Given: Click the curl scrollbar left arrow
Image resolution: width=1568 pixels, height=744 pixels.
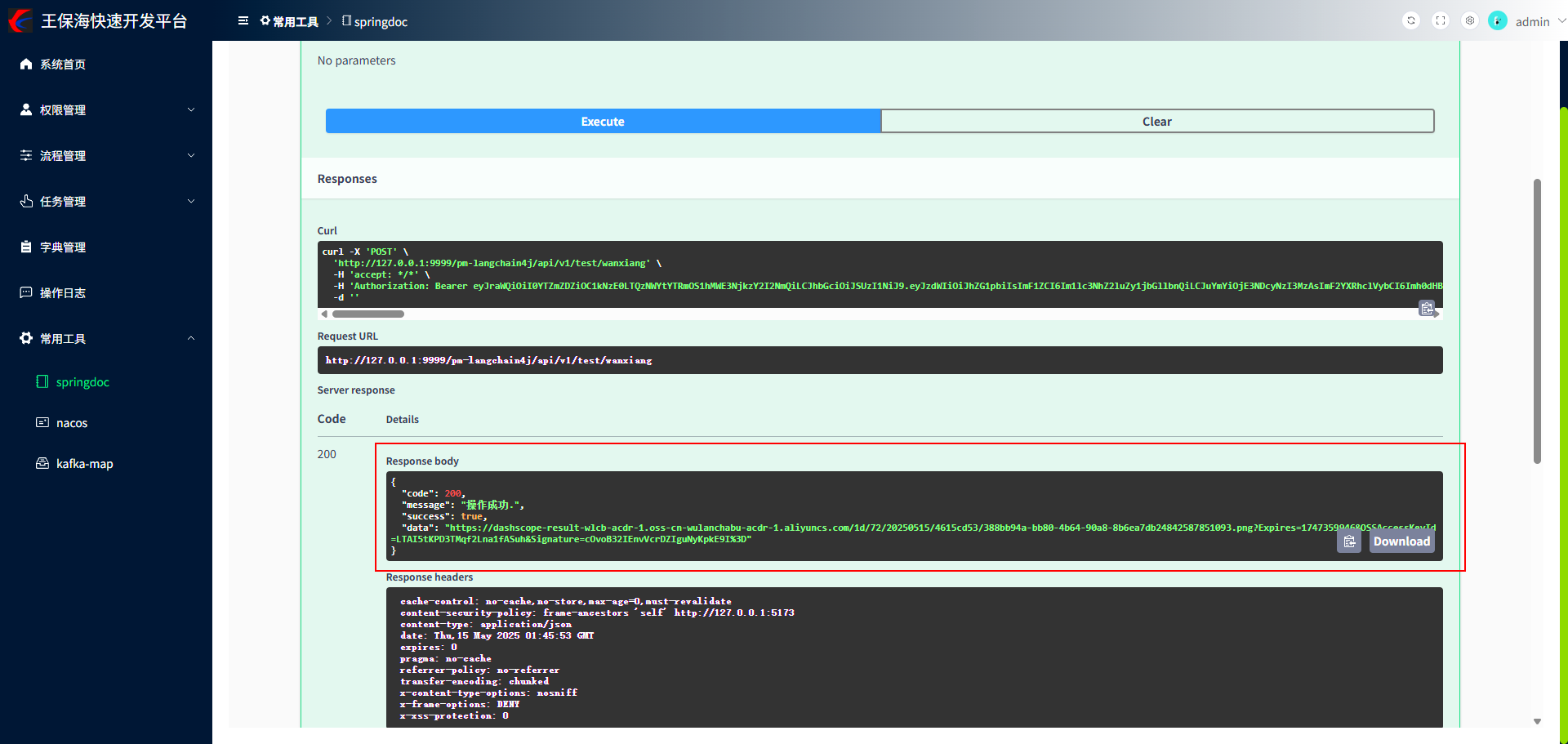Looking at the screenshot, I should click(324, 314).
